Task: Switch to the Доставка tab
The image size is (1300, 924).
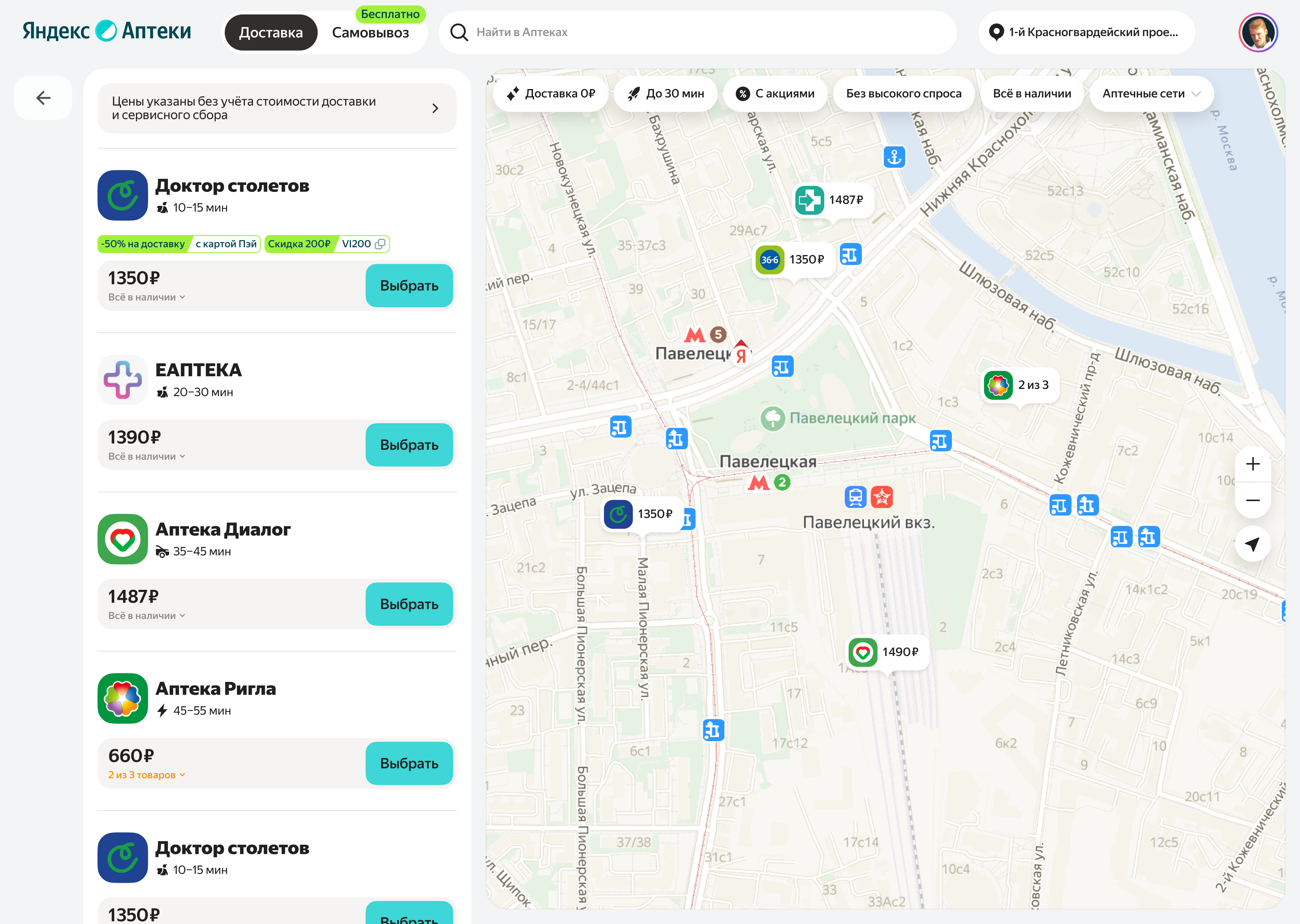Action: (x=271, y=32)
